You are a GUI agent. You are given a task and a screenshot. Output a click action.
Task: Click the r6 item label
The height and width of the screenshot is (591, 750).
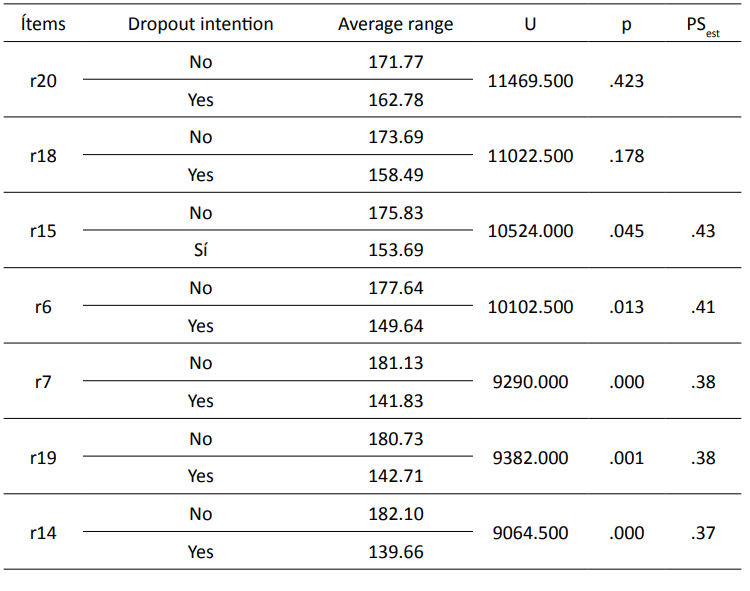tap(43, 307)
